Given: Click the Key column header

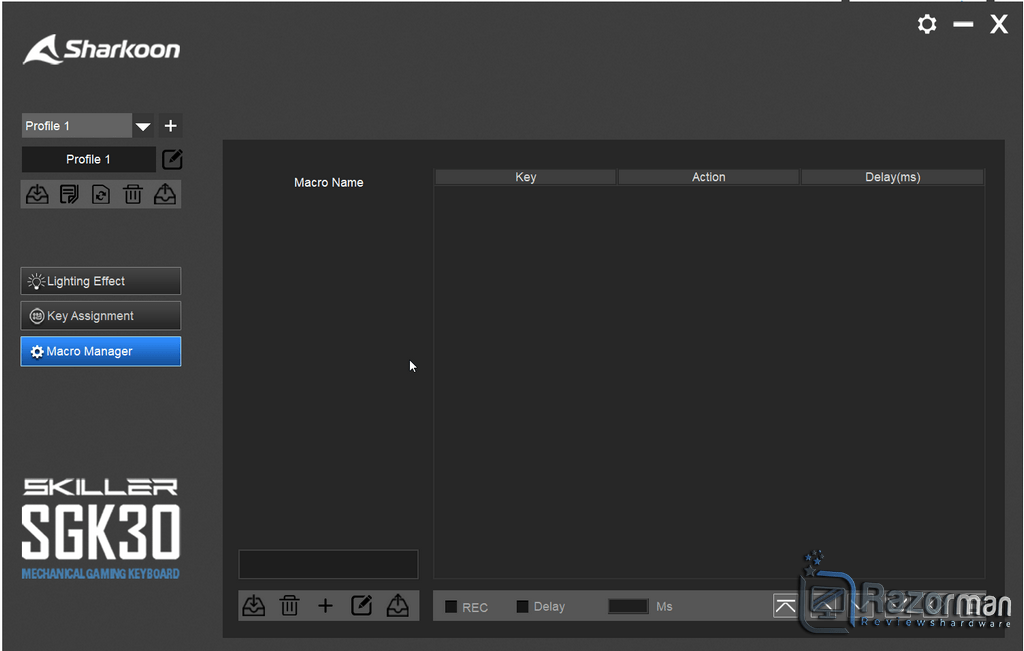Looking at the screenshot, I should pyautogui.click(x=526, y=177).
